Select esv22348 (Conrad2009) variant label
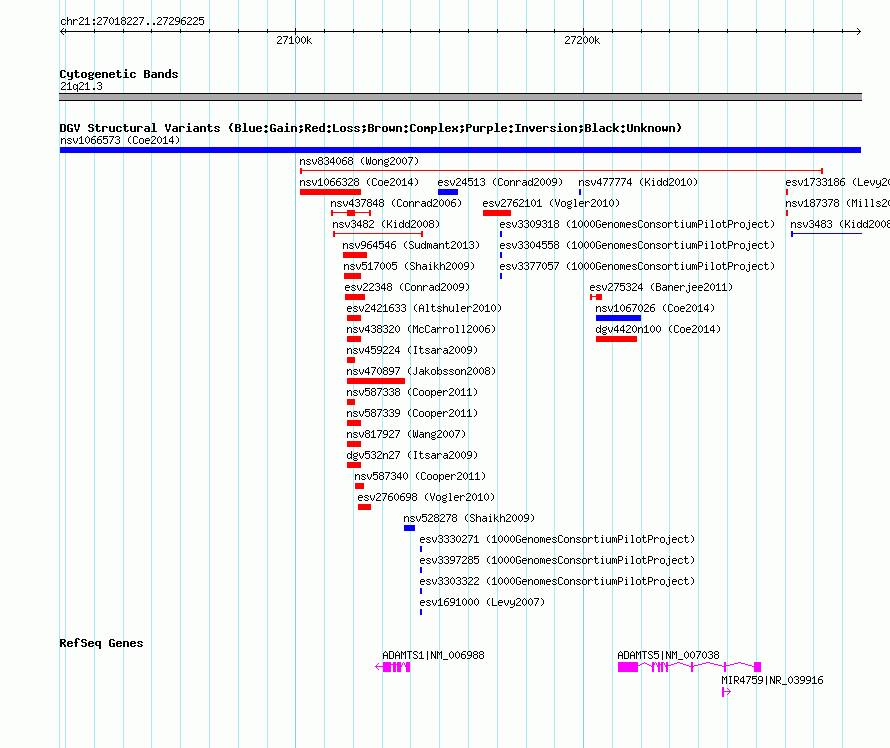 pos(407,287)
